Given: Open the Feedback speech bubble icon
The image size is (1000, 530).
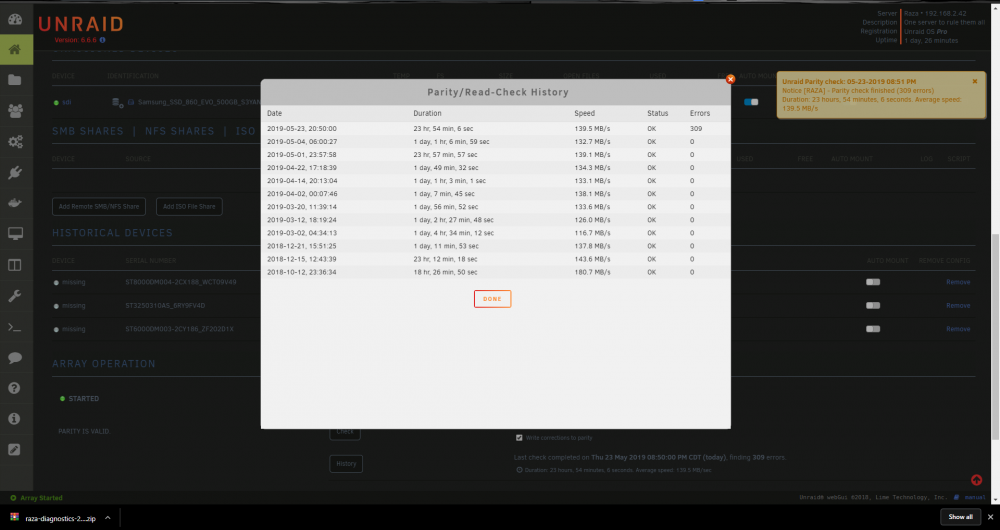Looking at the screenshot, I should [x=15, y=357].
